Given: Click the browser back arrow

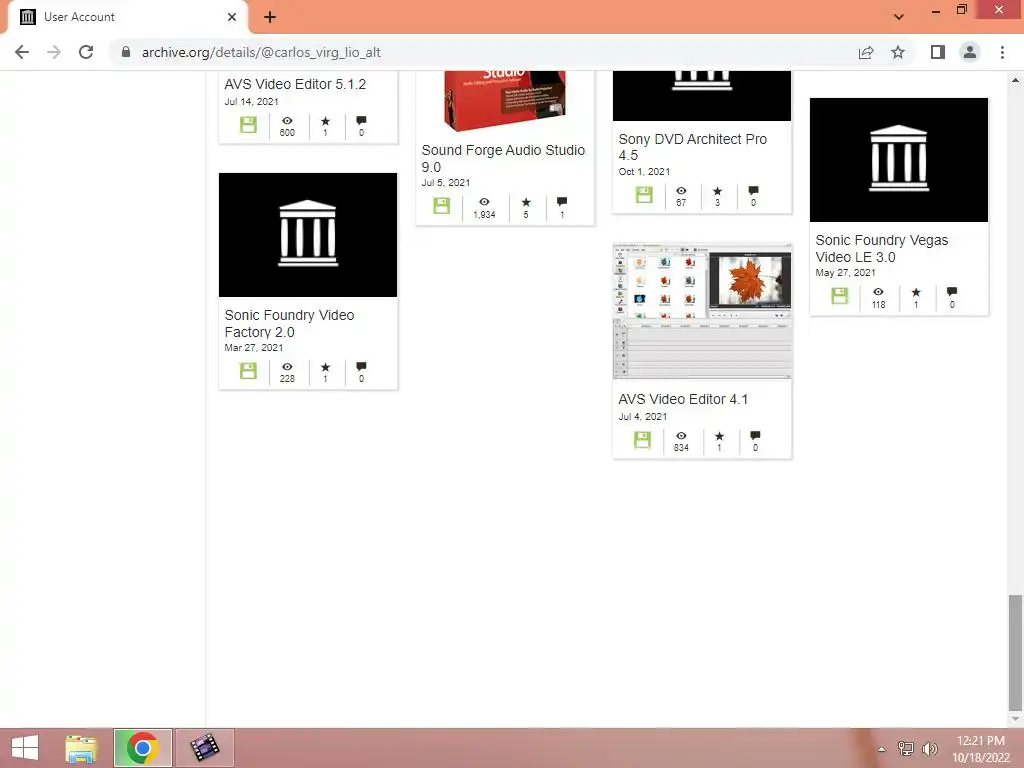Looking at the screenshot, I should pyautogui.click(x=22, y=52).
